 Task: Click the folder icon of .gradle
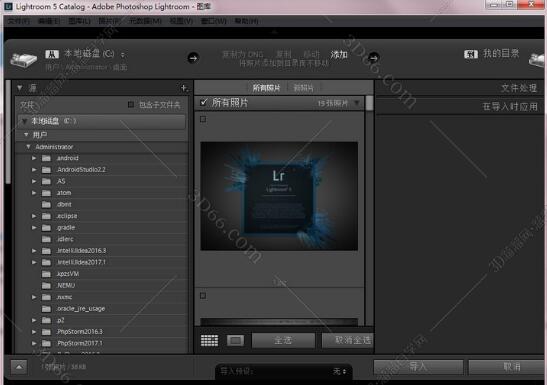[x=46, y=228]
